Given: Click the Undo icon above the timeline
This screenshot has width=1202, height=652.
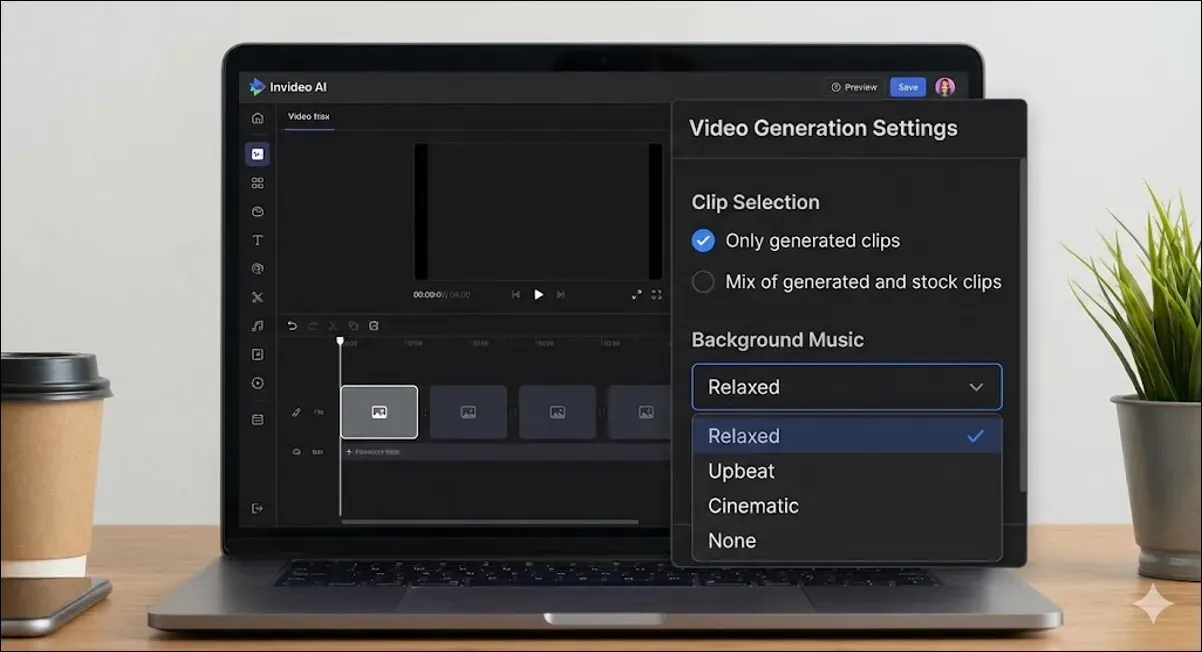Looking at the screenshot, I should (291, 325).
